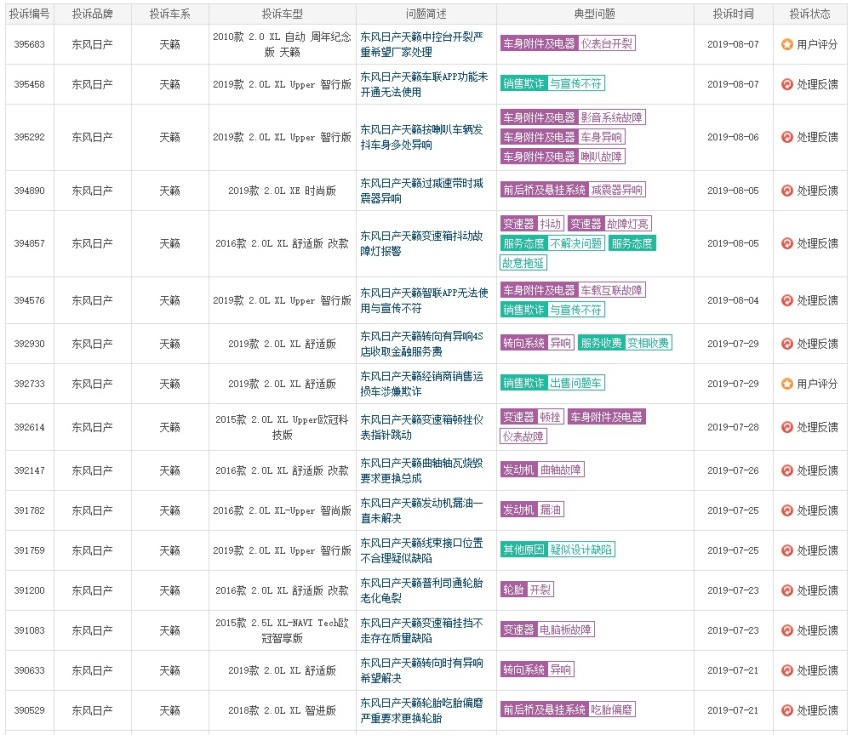The image size is (852, 735).
Task: Click the 车身异响 problem tag
Action: click(601, 137)
